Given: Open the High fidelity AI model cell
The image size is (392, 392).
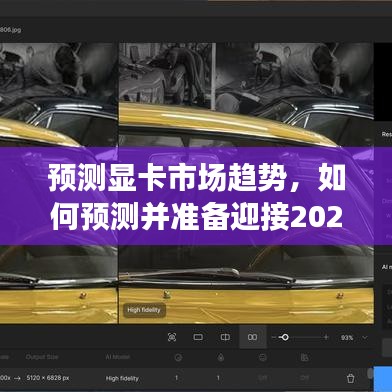Looking at the screenshot, I should pos(122,378).
